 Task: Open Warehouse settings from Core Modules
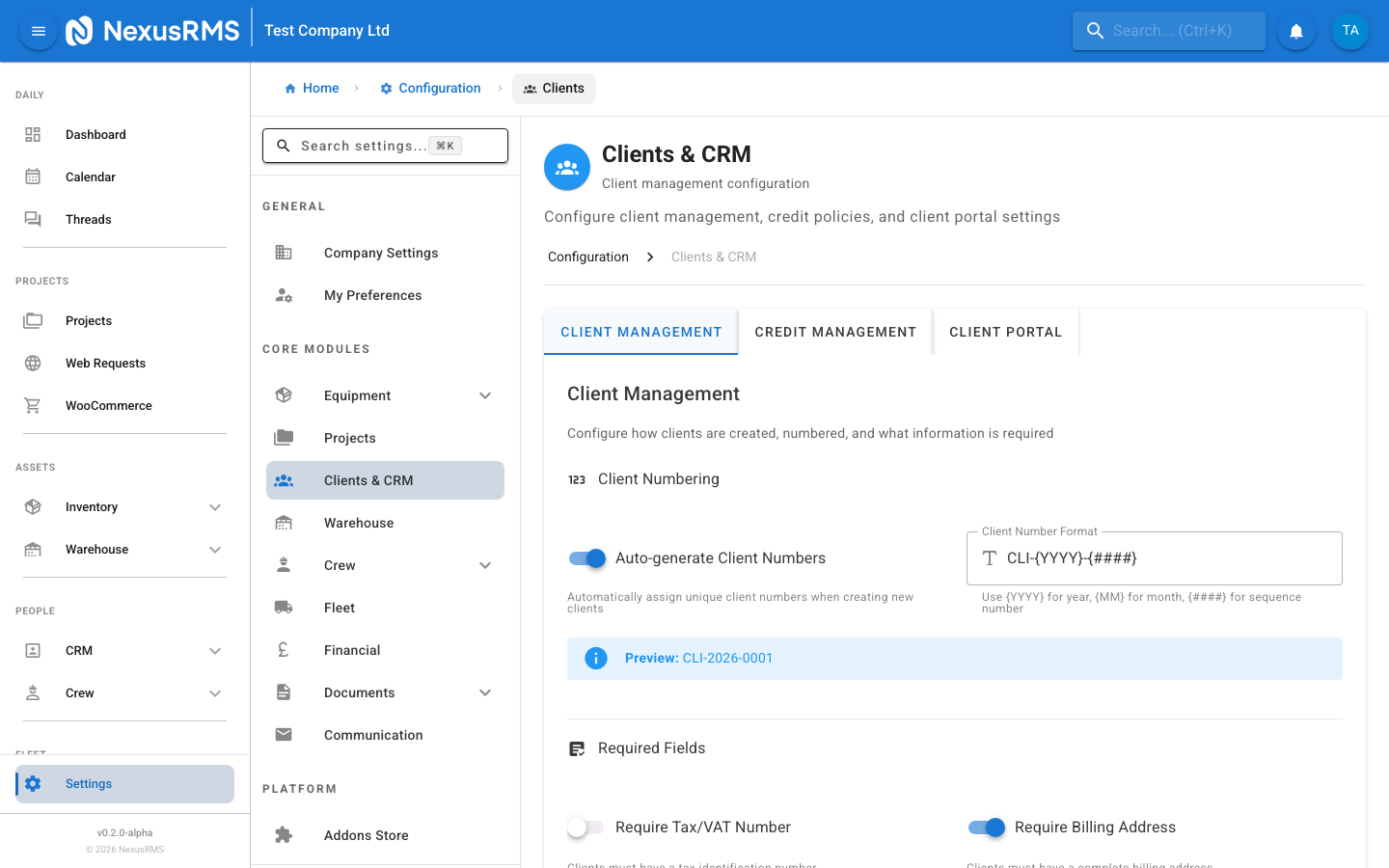click(358, 522)
